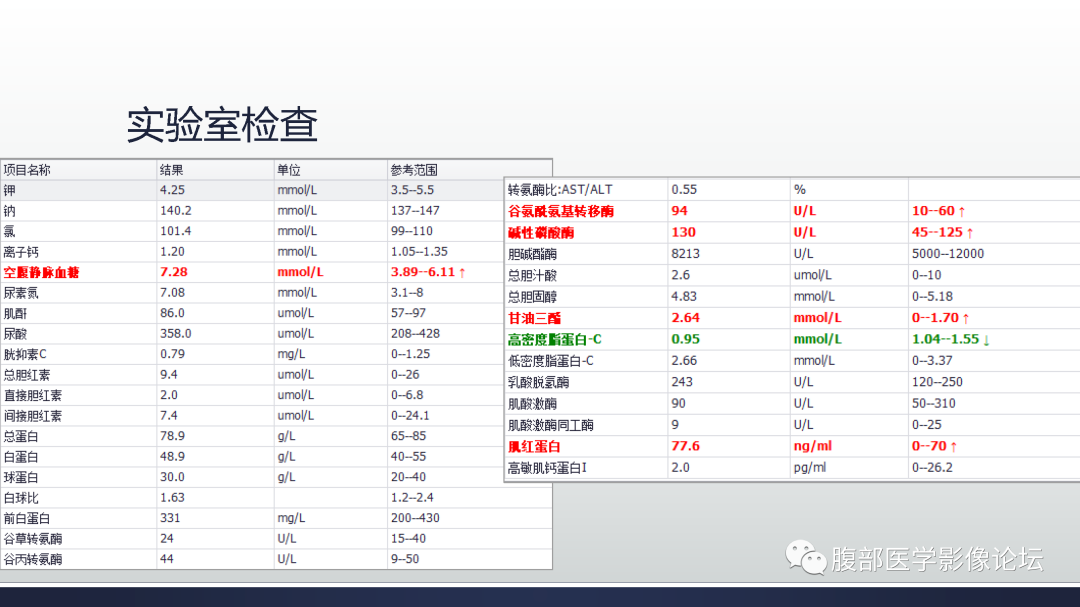Click the 前白蛋白 value 331

point(170,519)
